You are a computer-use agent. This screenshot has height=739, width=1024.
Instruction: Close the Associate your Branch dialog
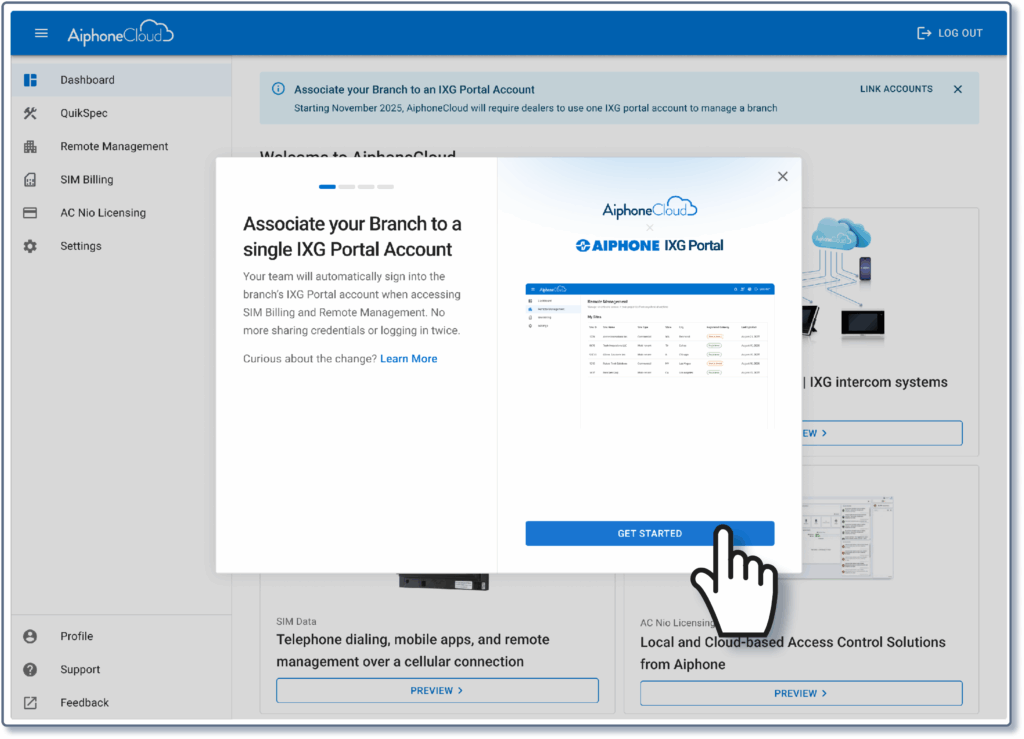782,176
